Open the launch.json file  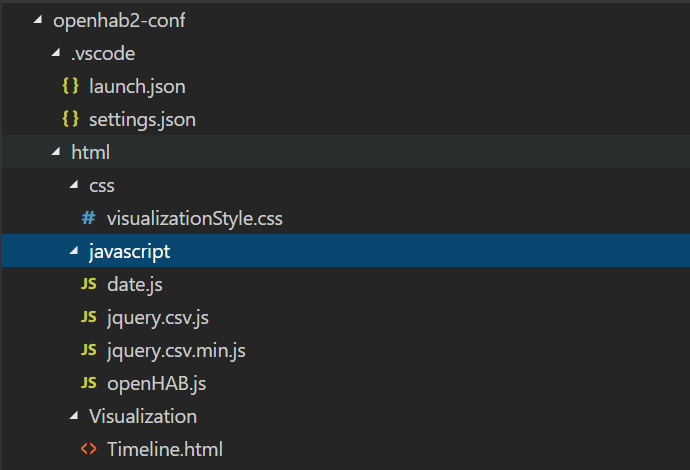(x=137, y=87)
